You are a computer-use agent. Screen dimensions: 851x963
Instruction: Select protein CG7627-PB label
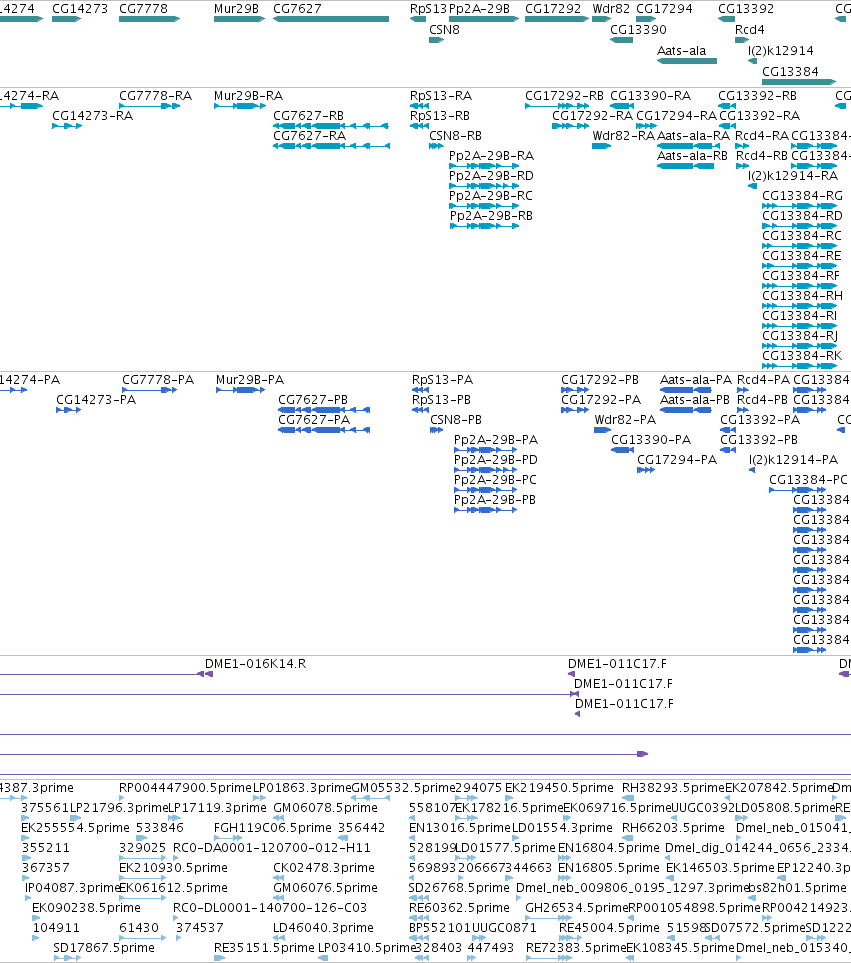tap(313, 400)
